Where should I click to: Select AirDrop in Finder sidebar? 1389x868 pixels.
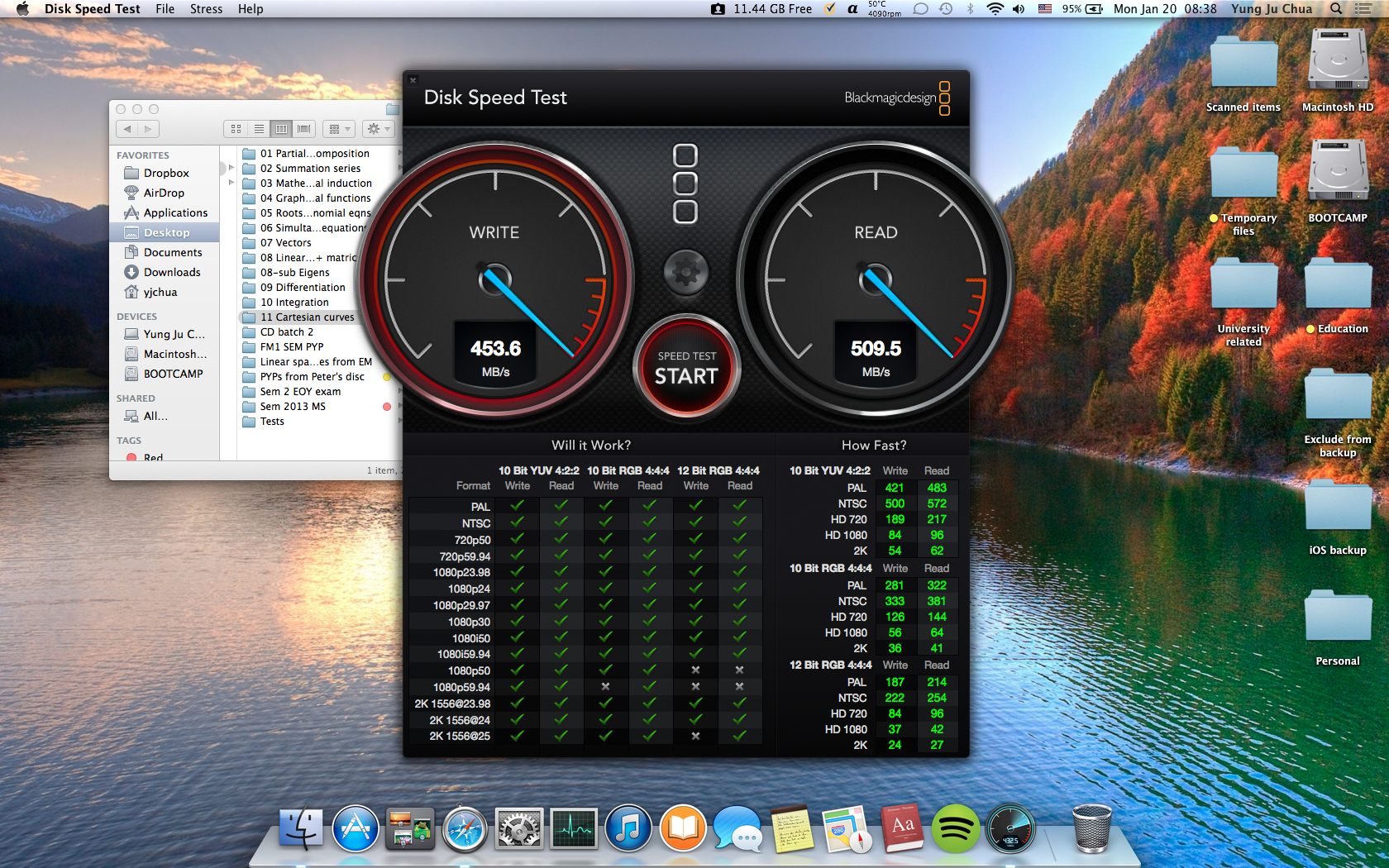pos(164,193)
